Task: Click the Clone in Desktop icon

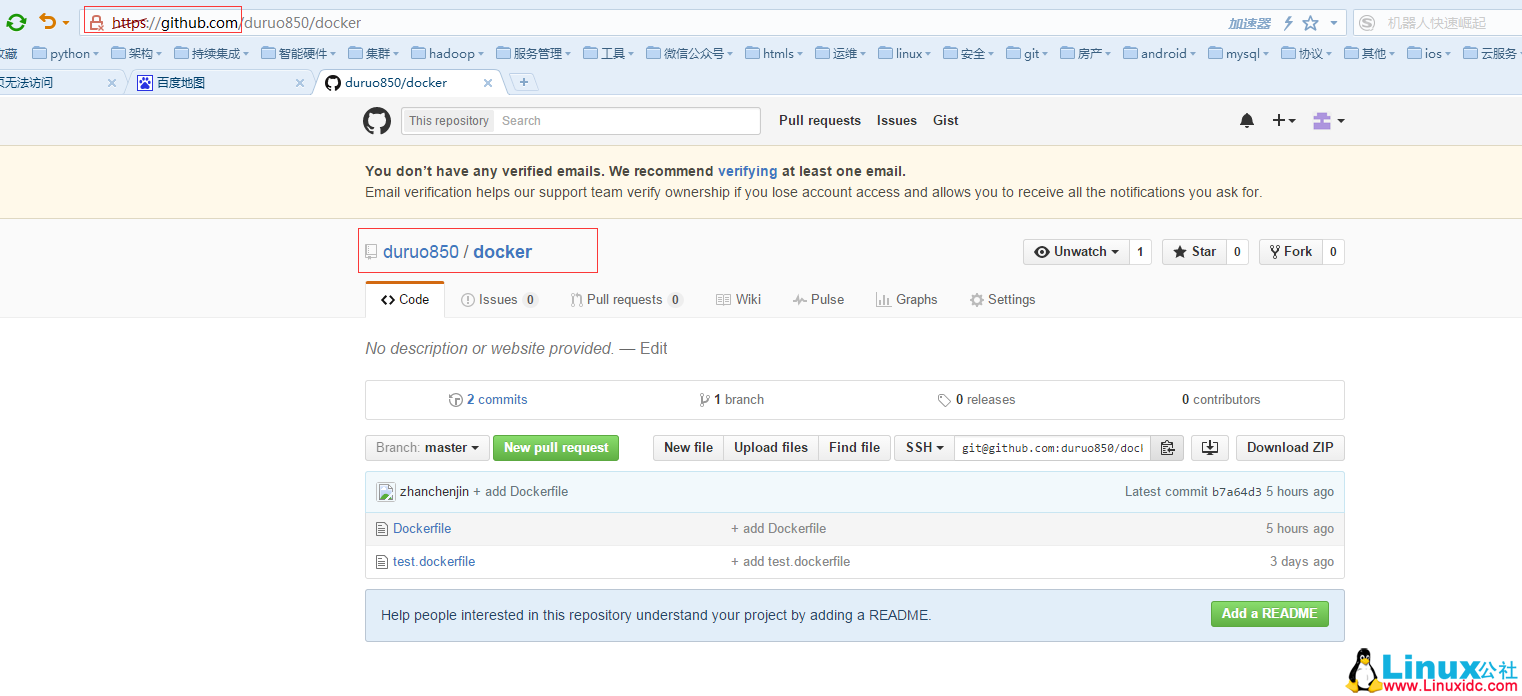Action: point(1209,447)
